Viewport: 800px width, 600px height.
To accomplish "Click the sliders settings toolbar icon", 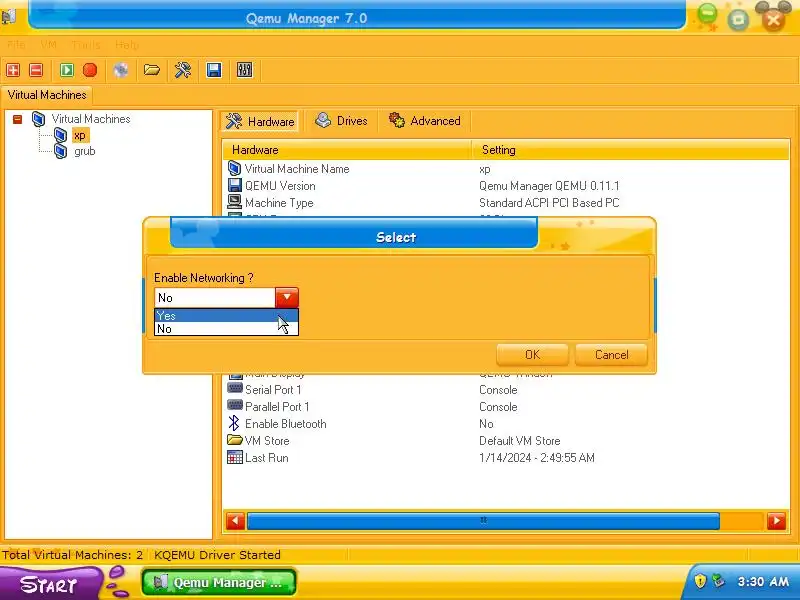I will pos(244,70).
